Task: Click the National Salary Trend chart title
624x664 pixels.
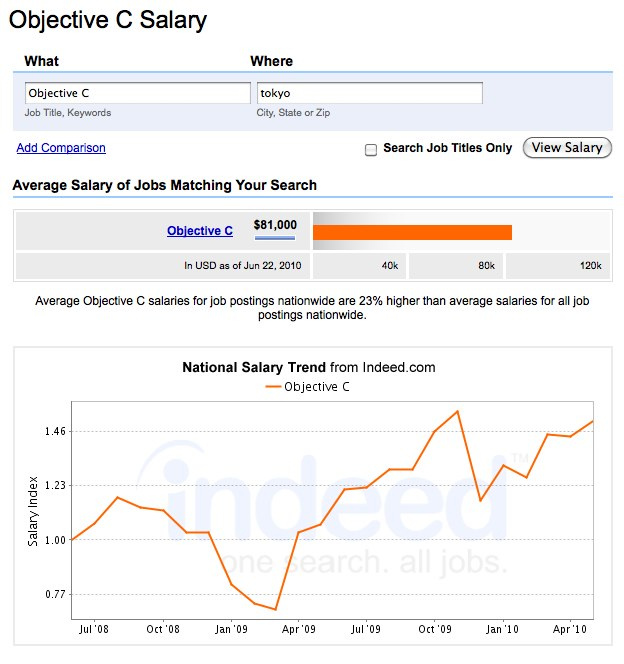Action: point(309,367)
